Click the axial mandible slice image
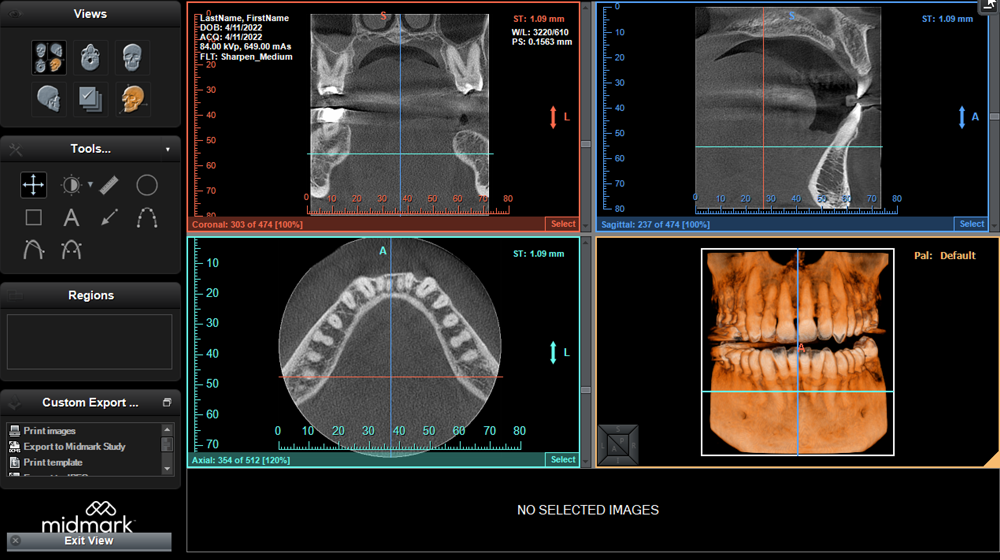1000x560 pixels. pyautogui.click(x=390, y=348)
